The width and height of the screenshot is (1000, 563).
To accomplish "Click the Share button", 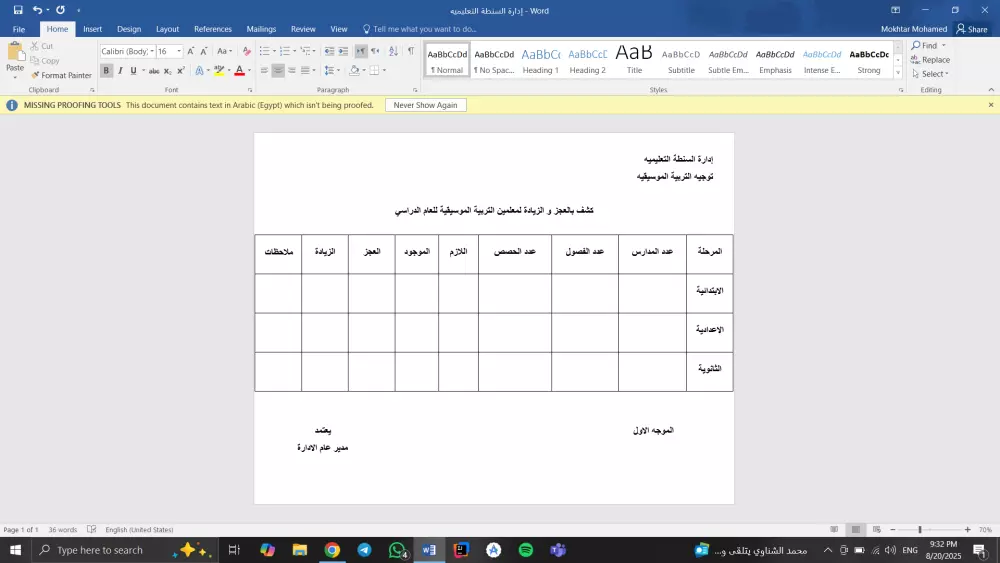I will (972, 29).
